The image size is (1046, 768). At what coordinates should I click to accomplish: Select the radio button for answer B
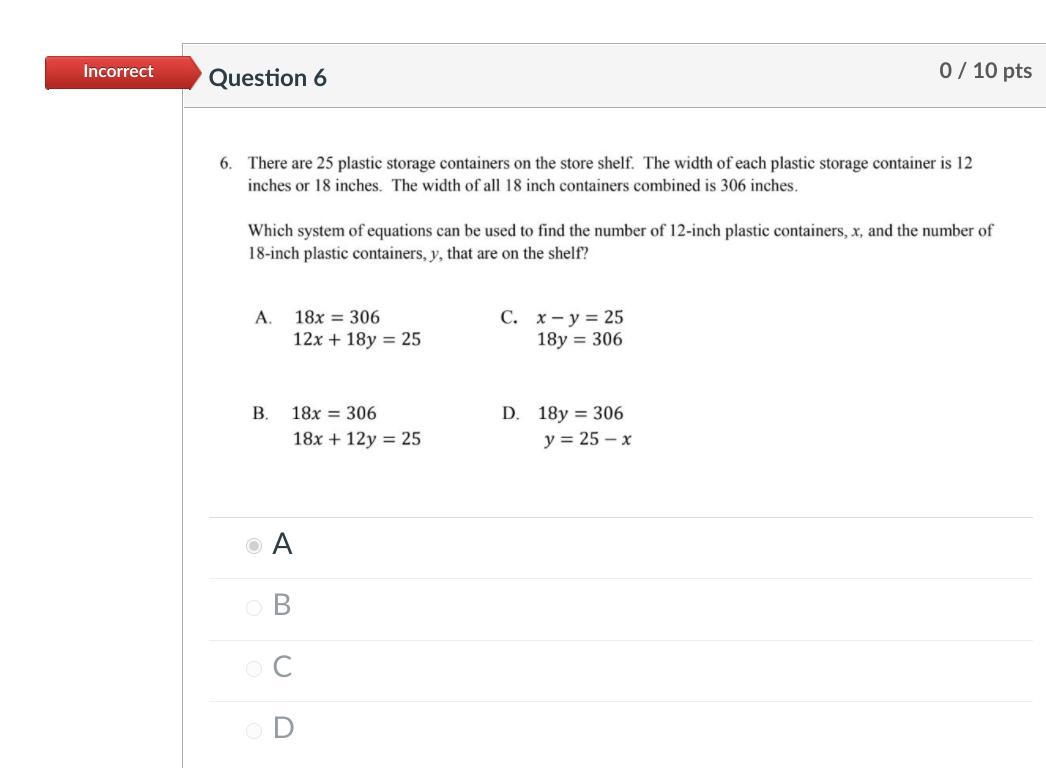[x=254, y=607]
